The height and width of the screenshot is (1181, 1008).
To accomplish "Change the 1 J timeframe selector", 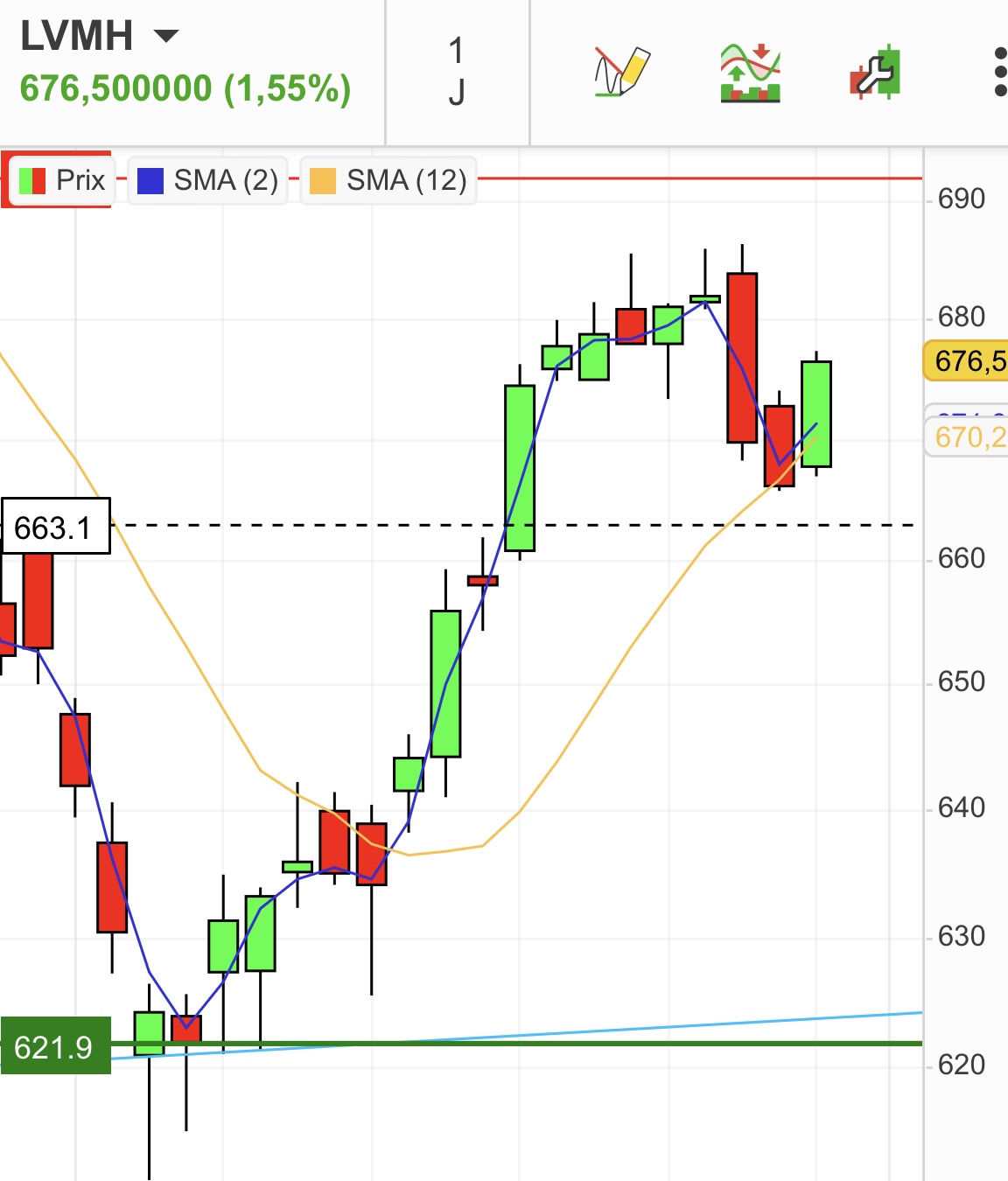I will pyautogui.click(x=457, y=73).
